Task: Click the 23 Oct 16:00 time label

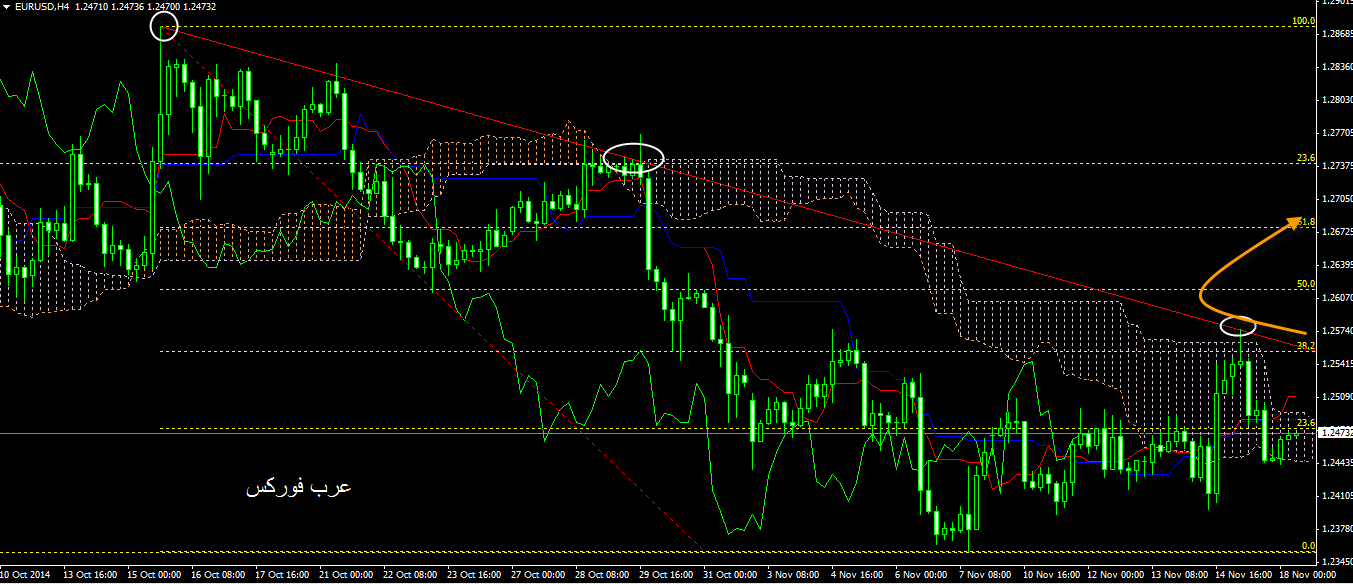Action: (474, 576)
